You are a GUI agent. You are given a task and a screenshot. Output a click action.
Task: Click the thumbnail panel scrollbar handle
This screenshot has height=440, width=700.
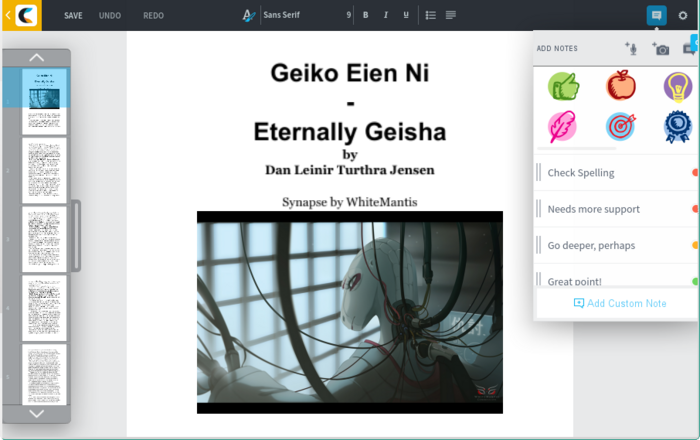point(76,236)
